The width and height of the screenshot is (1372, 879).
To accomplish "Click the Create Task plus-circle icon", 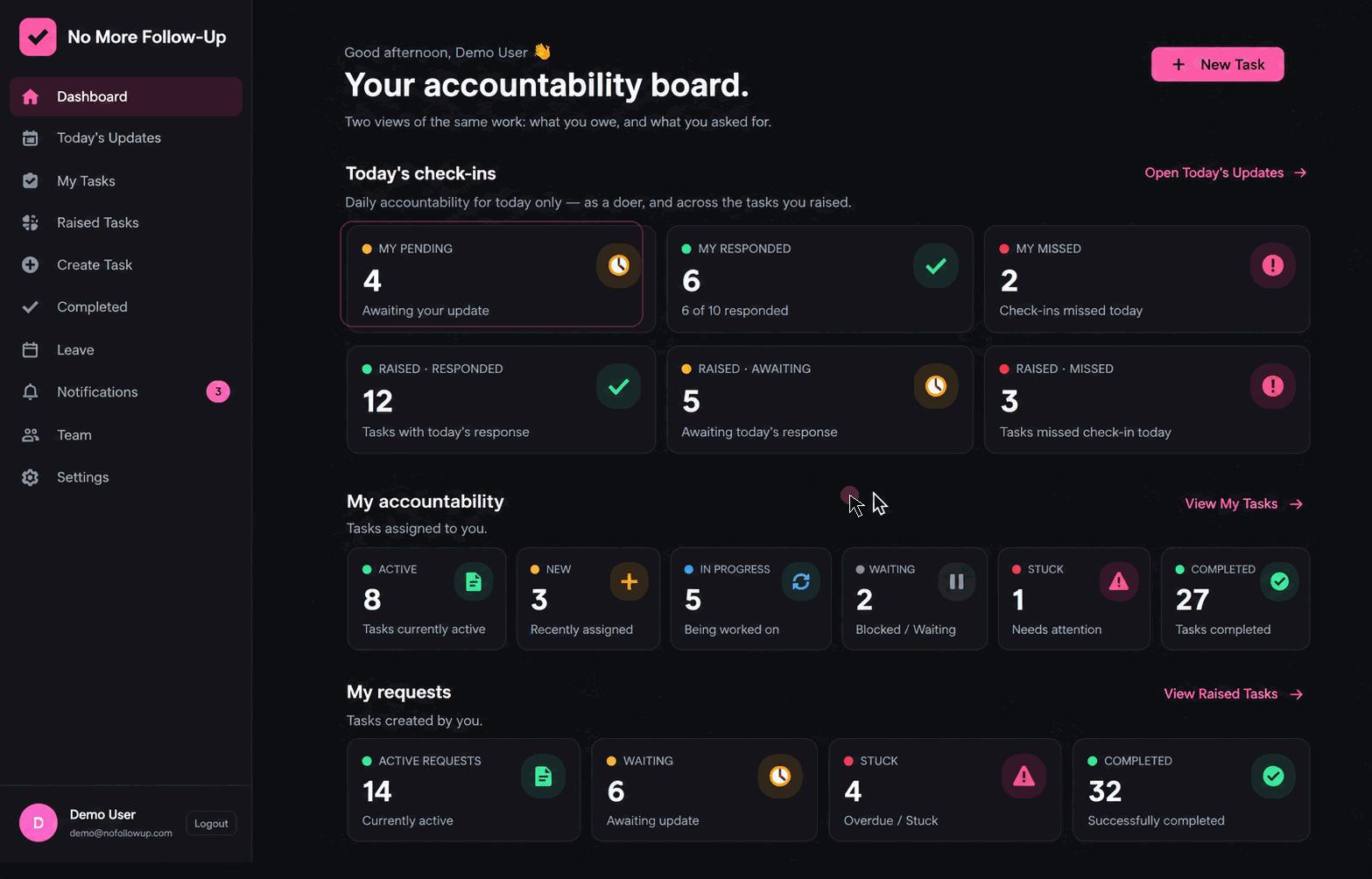I will pos(31,265).
